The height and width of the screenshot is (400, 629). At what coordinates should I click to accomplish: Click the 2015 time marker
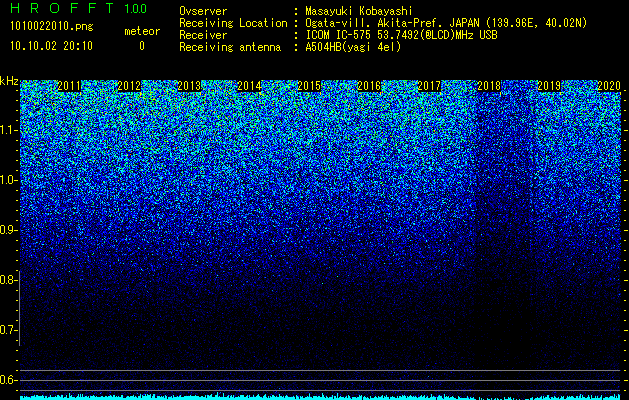tap(309, 86)
